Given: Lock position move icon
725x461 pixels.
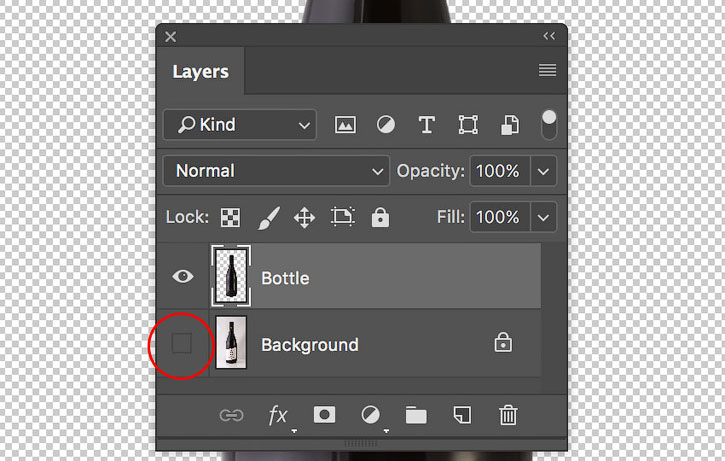Looking at the screenshot, I should 304,217.
